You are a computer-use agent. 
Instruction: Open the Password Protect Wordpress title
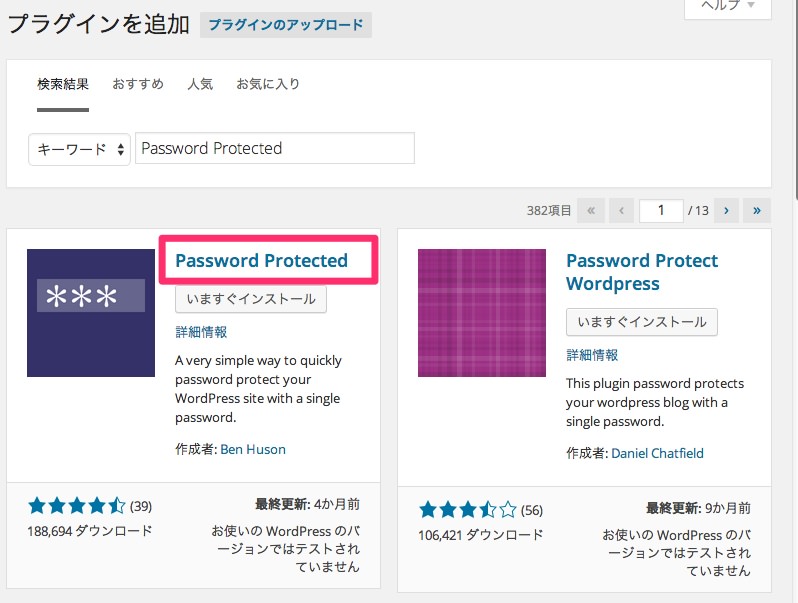pyautogui.click(x=642, y=272)
